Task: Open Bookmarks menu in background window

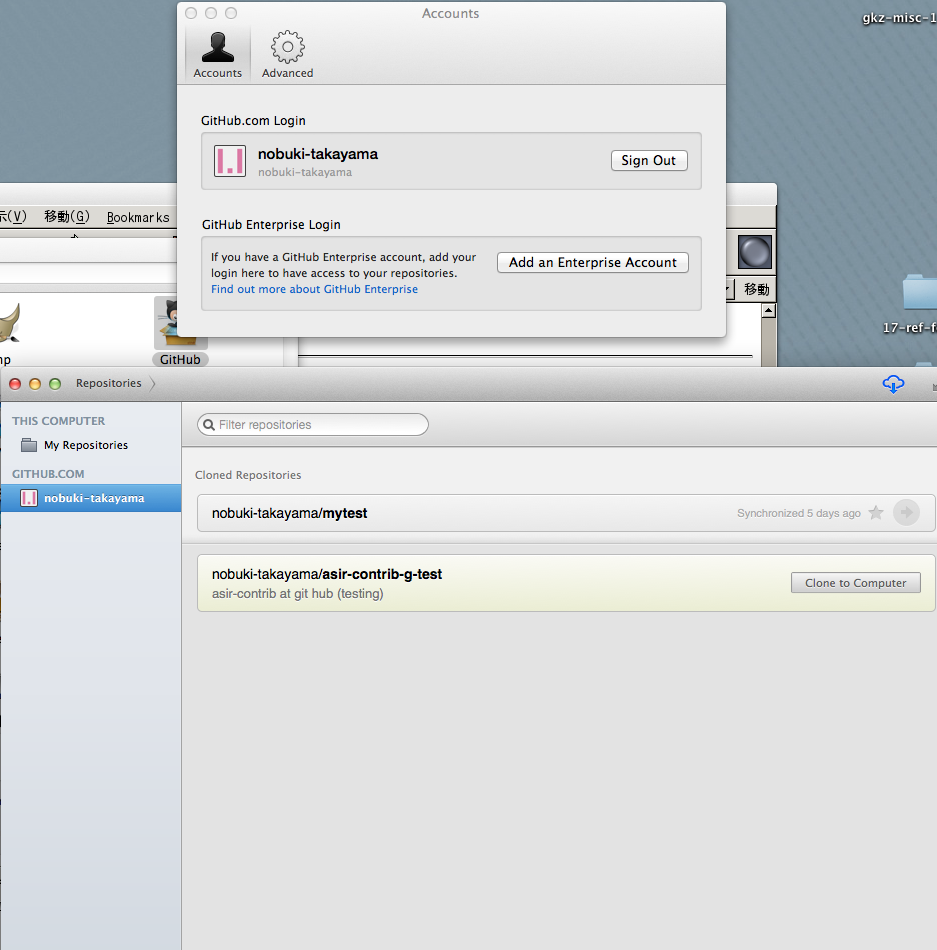Action: pos(138,218)
